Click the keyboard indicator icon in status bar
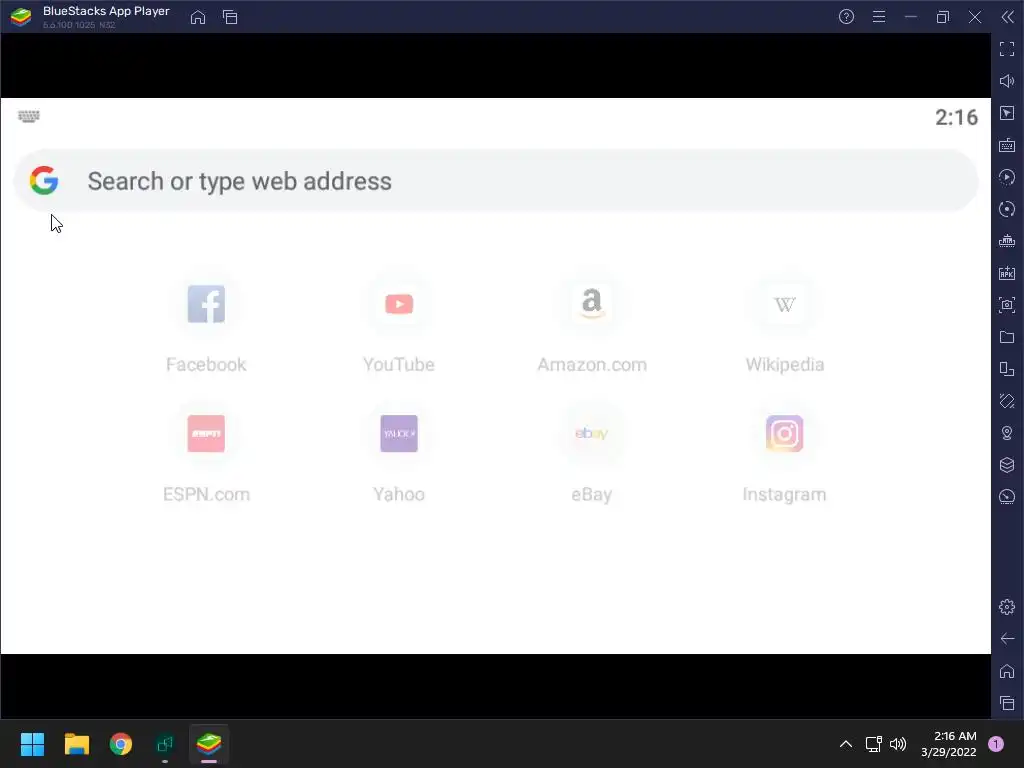This screenshot has width=1024, height=768. (29, 116)
